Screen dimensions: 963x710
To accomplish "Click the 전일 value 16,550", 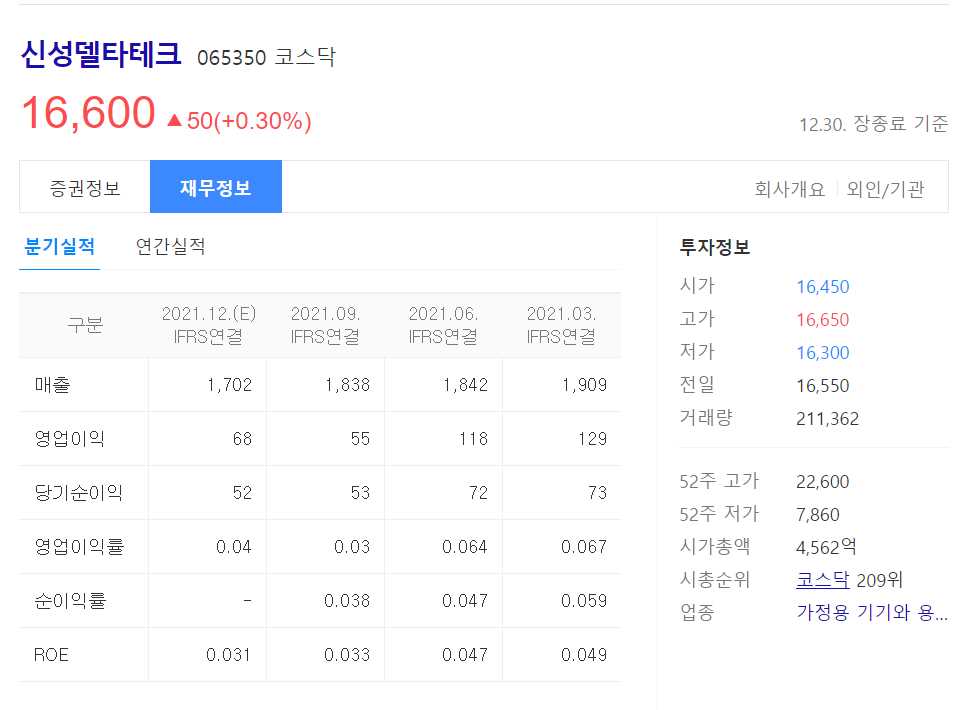I will tap(822, 386).
